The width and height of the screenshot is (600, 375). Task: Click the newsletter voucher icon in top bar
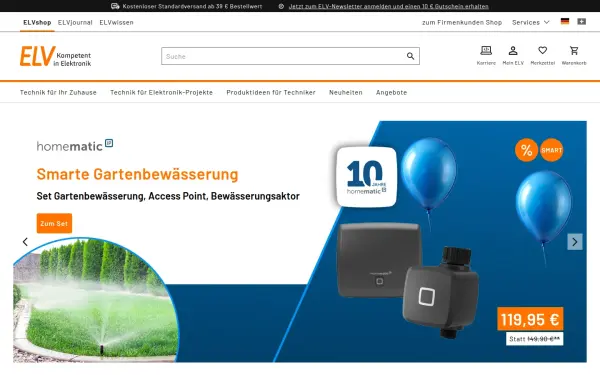click(x=281, y=6)
